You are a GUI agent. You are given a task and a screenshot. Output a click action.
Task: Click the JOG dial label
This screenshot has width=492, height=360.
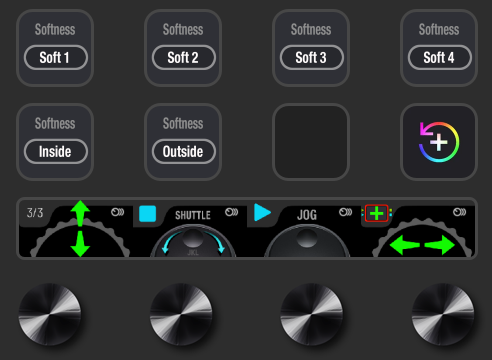(x=307, y=215)
